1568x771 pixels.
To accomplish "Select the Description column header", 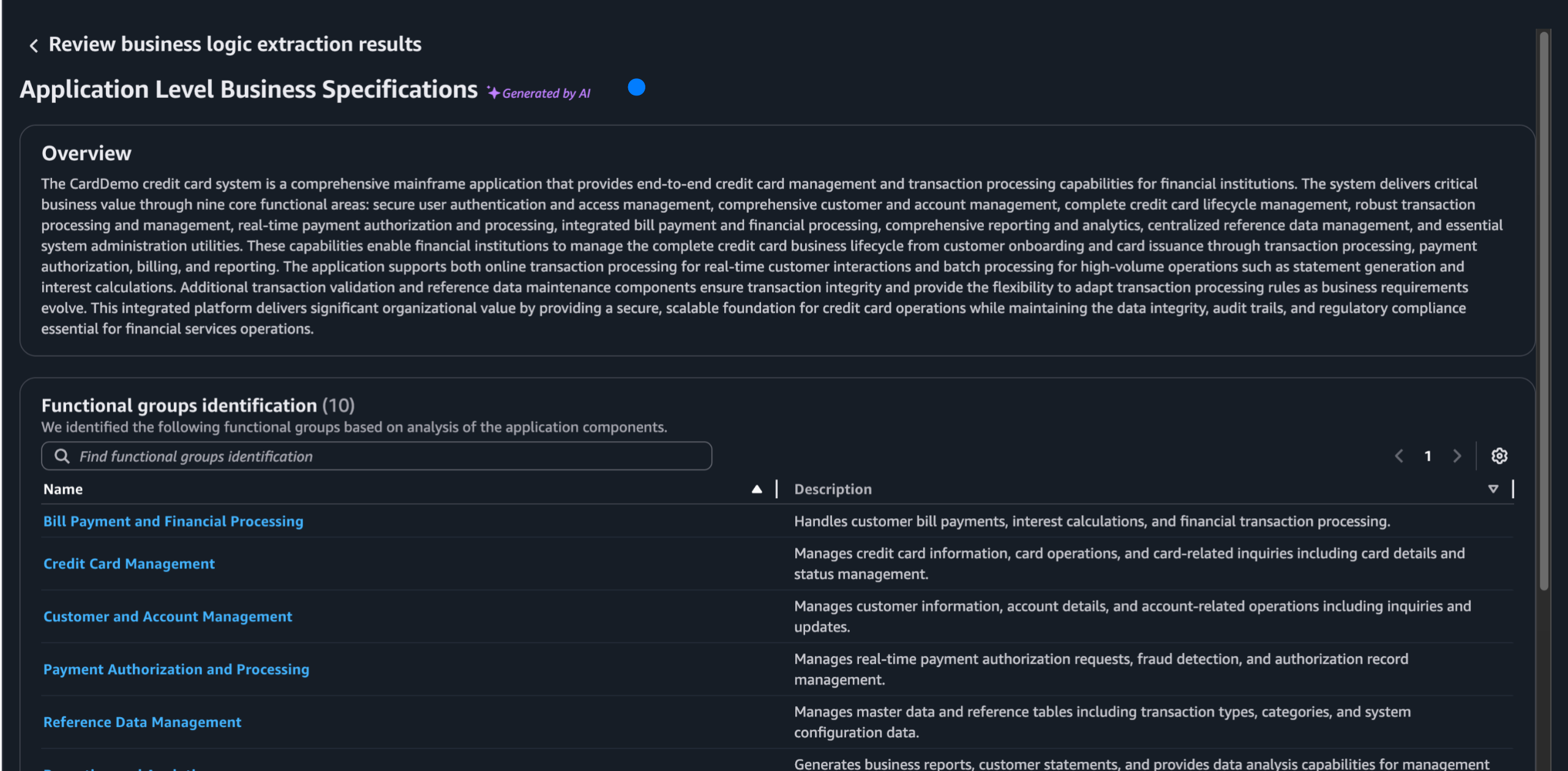I will click(832, 489).
